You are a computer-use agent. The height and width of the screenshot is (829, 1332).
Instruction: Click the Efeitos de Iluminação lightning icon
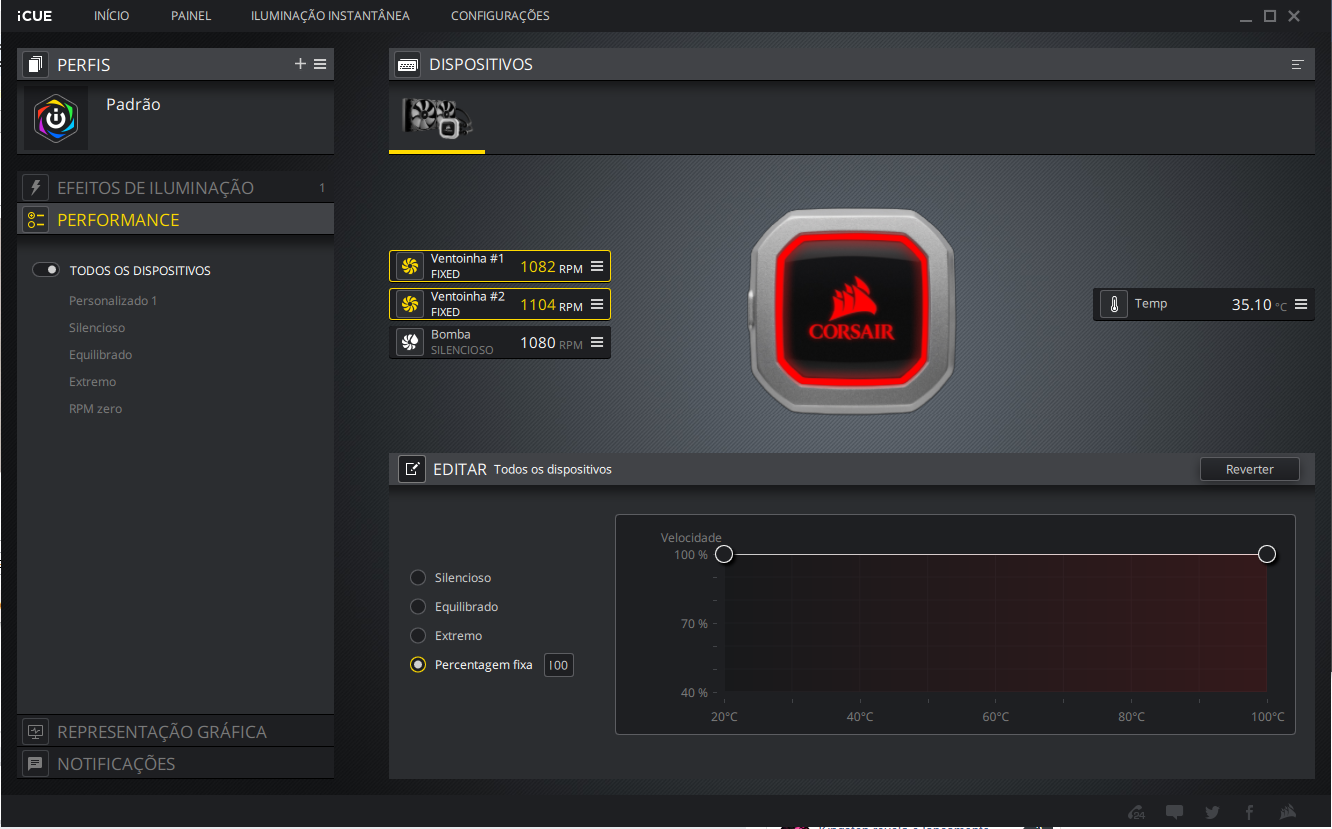click(36, 187)
